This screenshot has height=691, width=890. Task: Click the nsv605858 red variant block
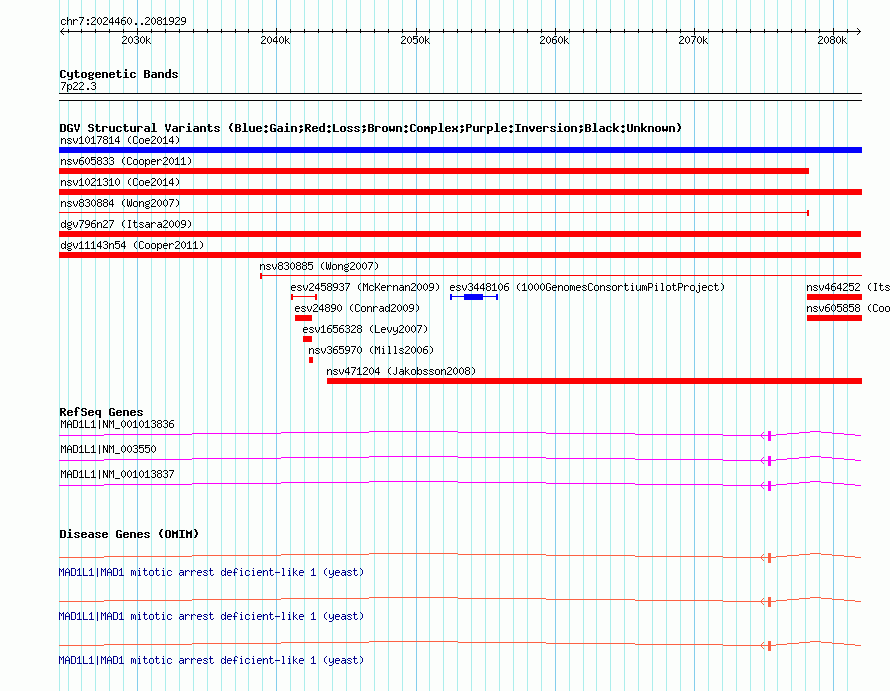coord(834,318)
